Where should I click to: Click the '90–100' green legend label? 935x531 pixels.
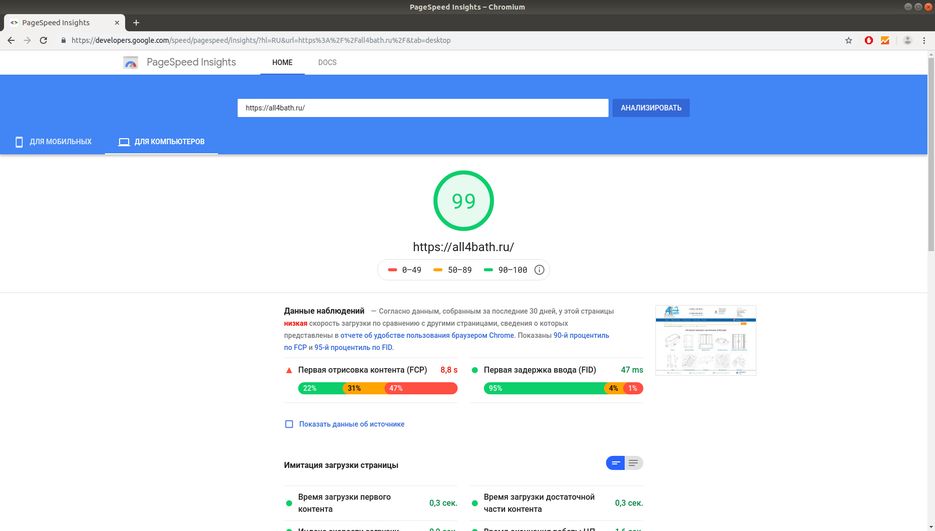tap(513, 270)
